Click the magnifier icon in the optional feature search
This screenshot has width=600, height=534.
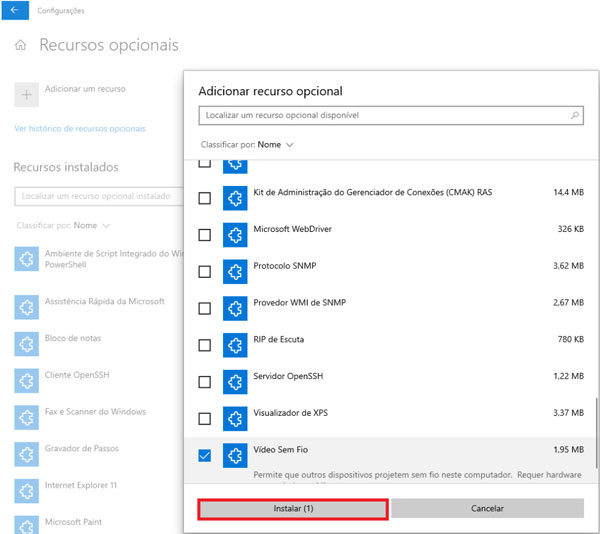(x=574, y=115)
